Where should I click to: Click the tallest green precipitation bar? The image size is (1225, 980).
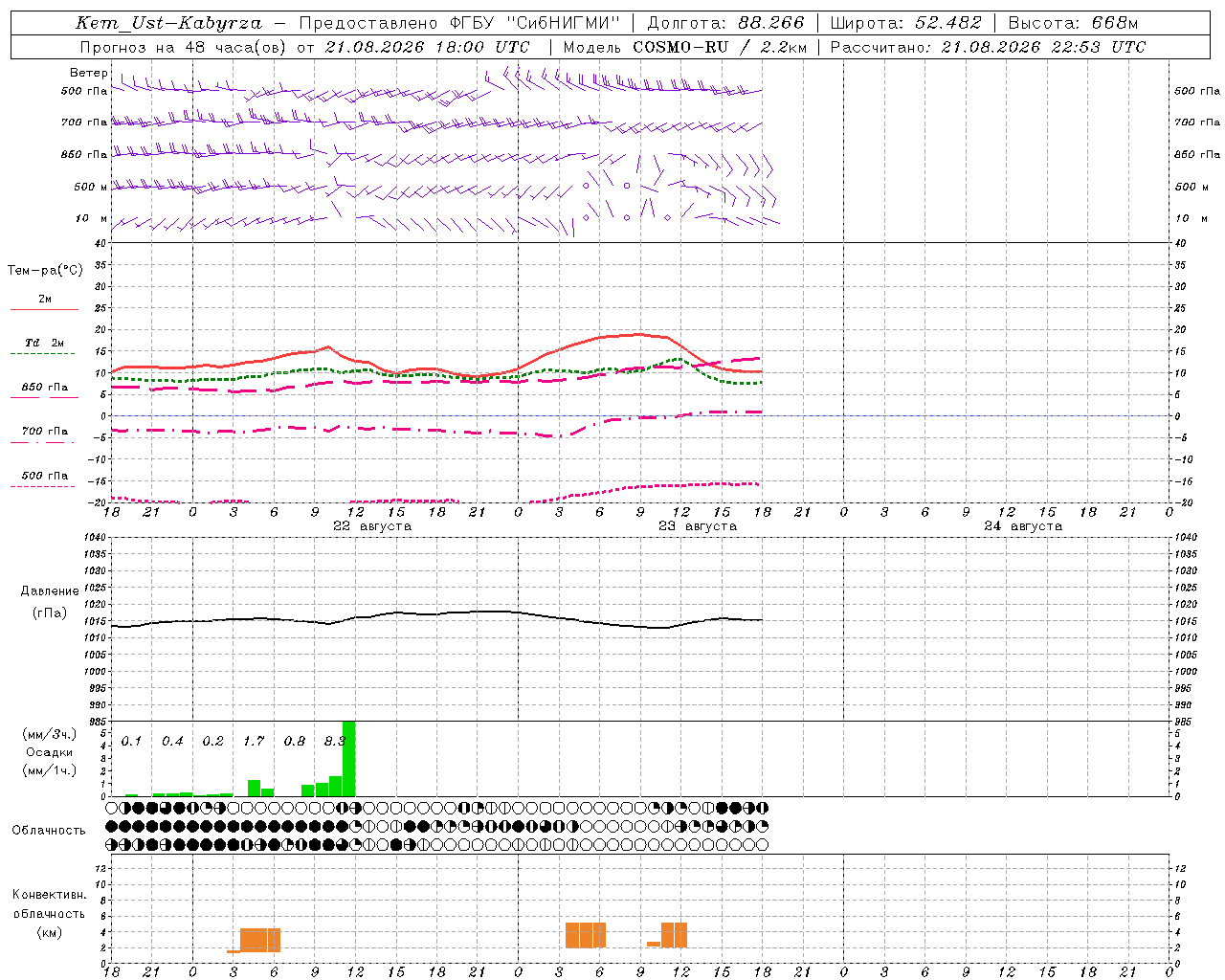[348, 758]
